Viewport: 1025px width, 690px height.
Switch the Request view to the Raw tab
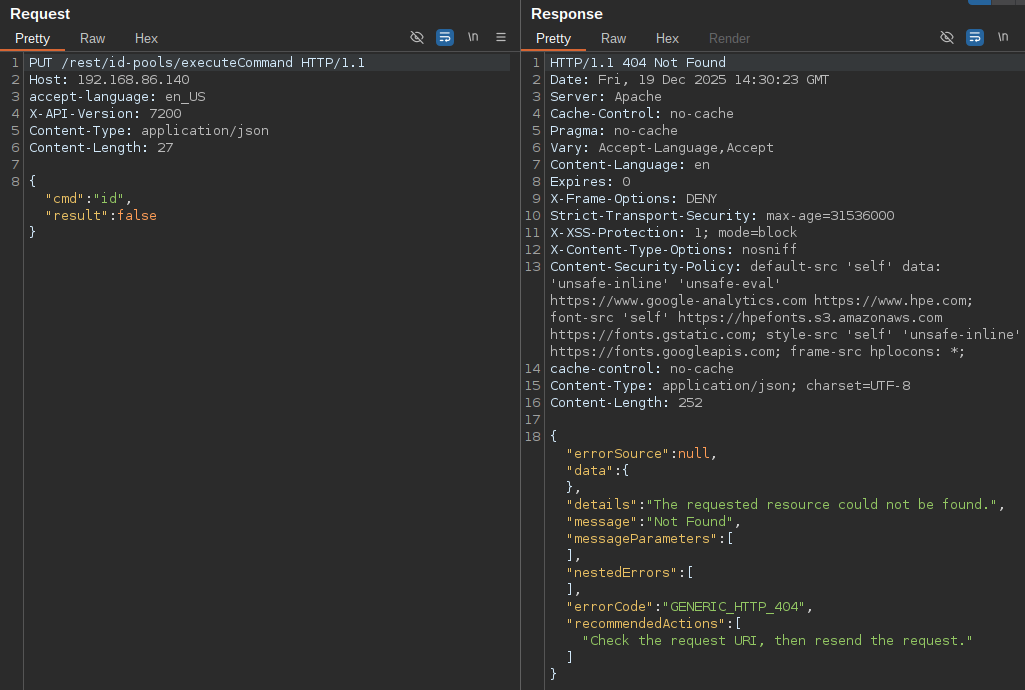[92, 39]
